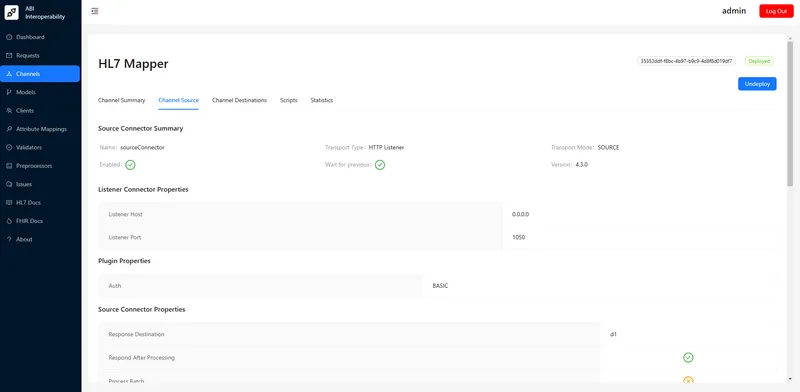Click the Attribute Mappings icon

9,129
